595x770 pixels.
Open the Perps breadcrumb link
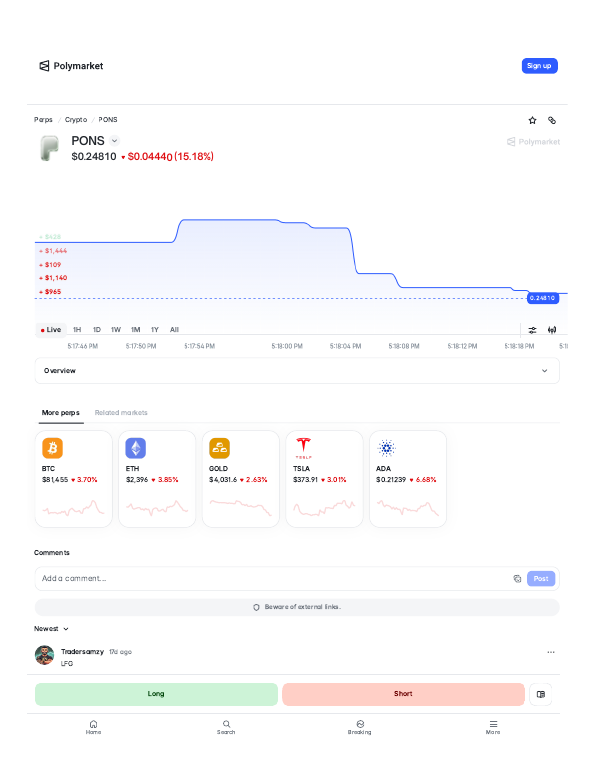pyautogui.click(x=43, y=119)
